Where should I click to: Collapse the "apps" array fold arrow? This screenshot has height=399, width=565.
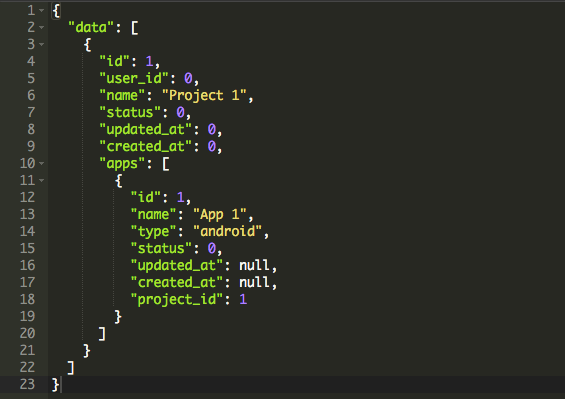tap(41, 163)
